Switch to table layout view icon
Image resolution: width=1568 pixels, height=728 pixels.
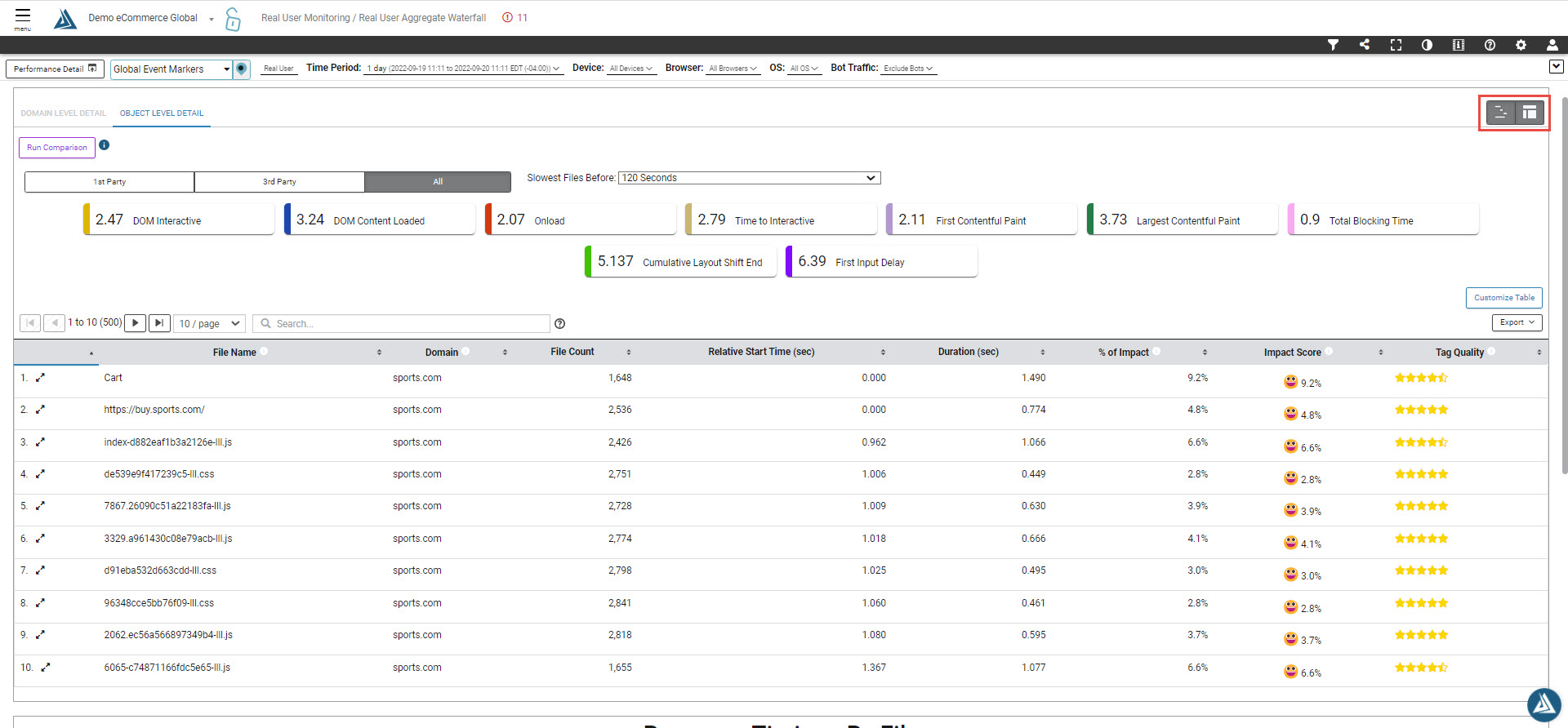(x=1530, y=113)
